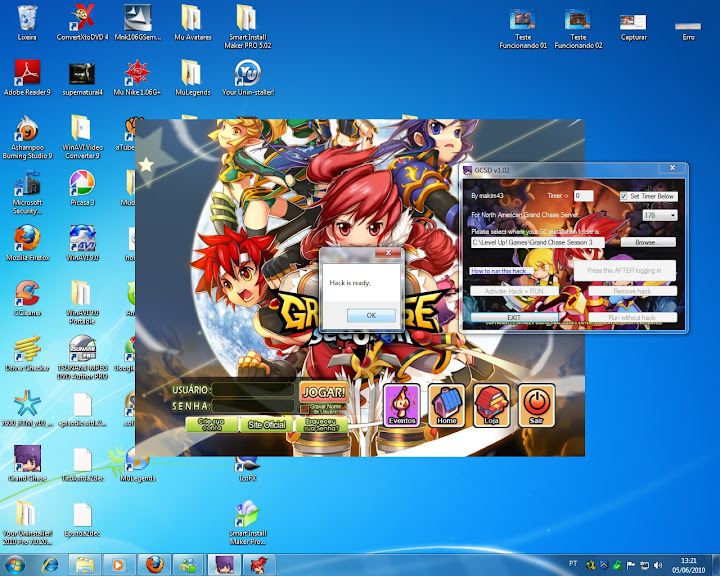This screenshot has height=576, width=720.
Task: Open WinAVI 9.0 desktop shortcut
Action: [82, 243]
